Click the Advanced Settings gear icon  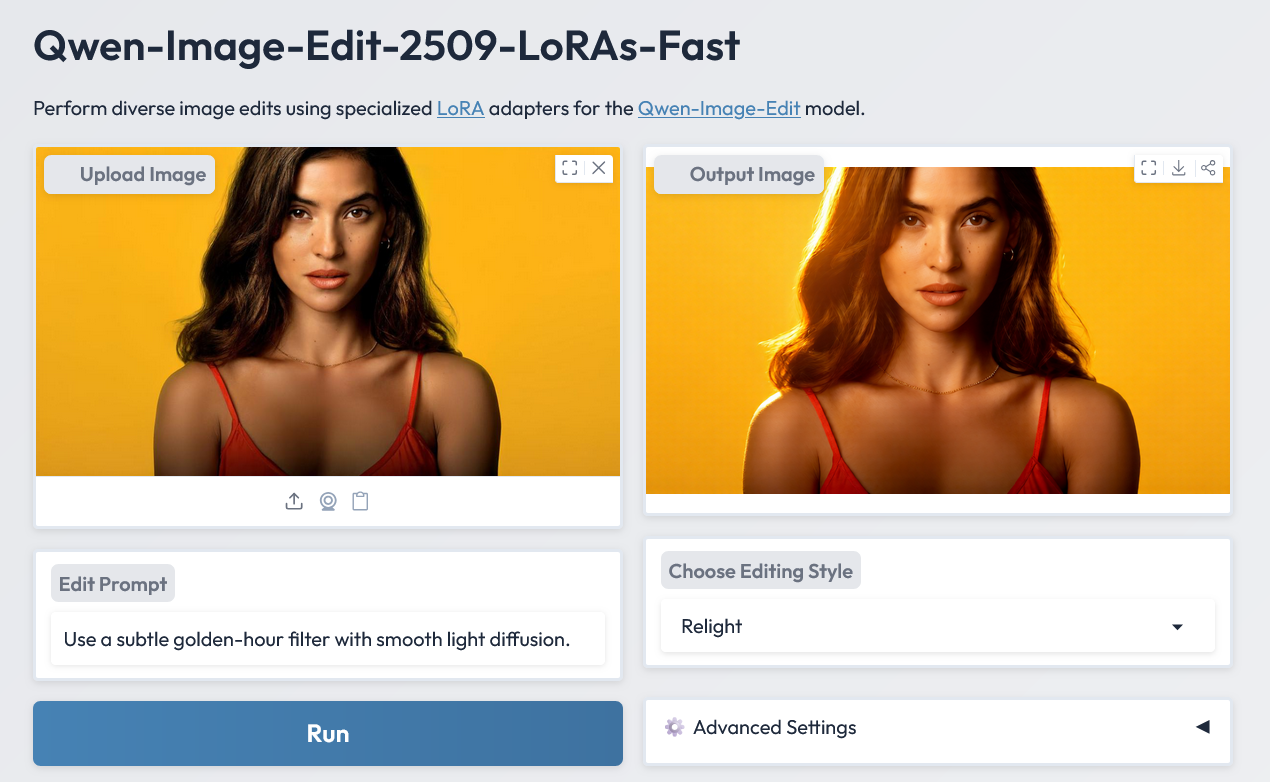coord(674,727)
